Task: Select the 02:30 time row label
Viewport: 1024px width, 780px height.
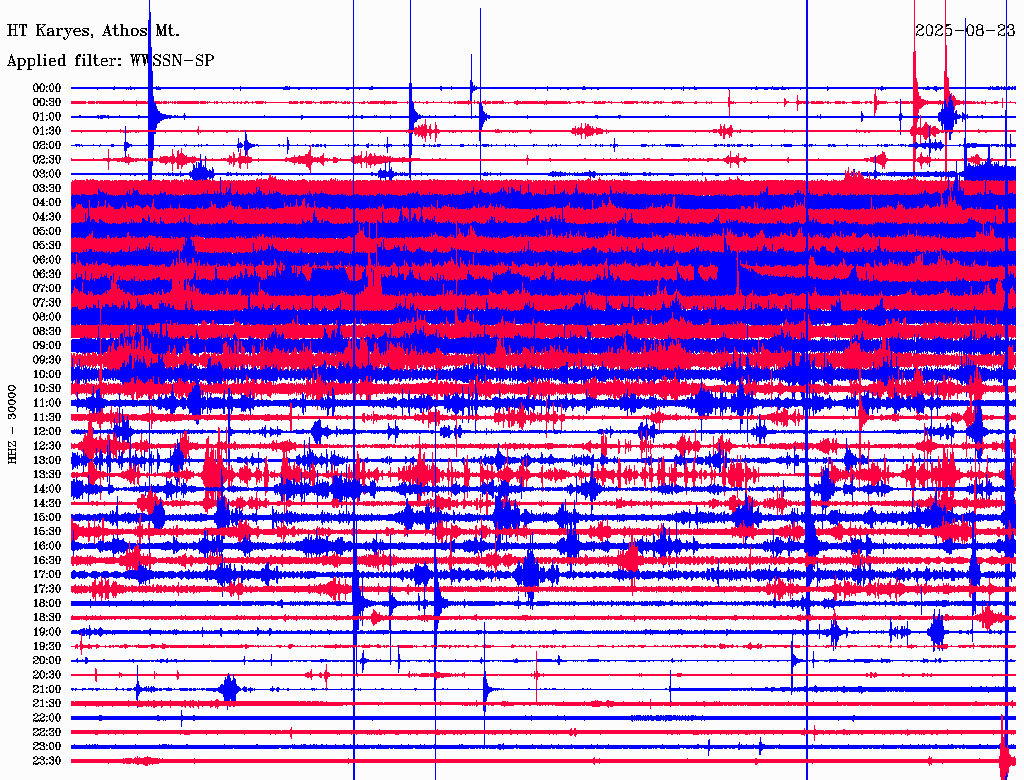Action: pos(47,160)
